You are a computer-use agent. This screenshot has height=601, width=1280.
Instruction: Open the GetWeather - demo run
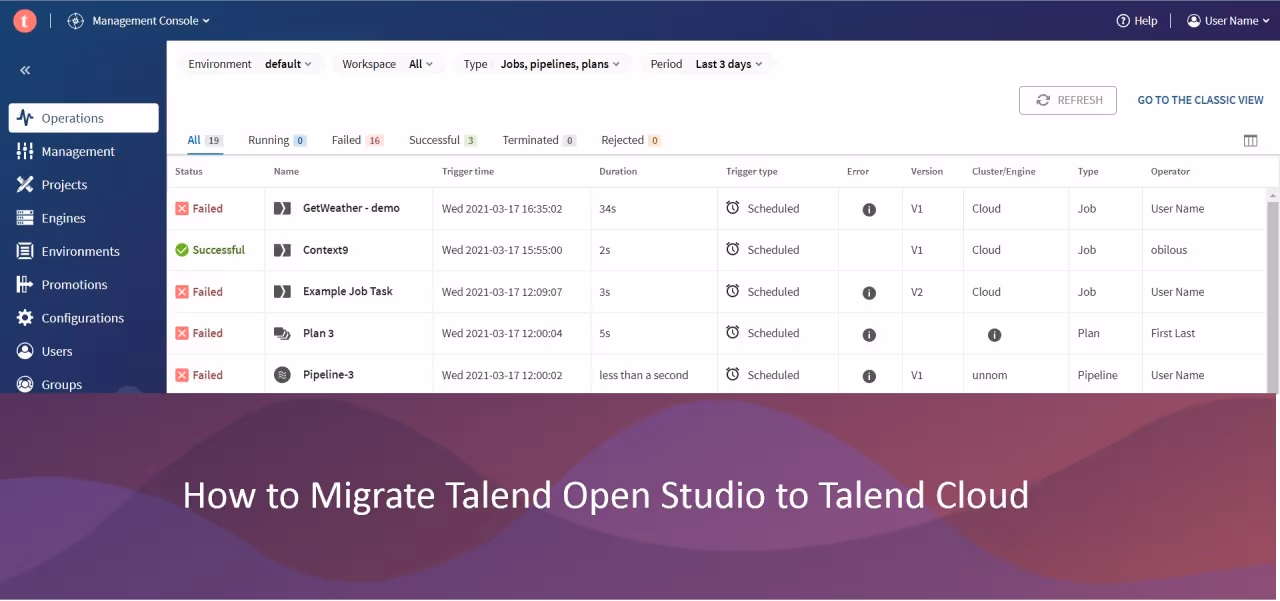click(x=351, y=208)
